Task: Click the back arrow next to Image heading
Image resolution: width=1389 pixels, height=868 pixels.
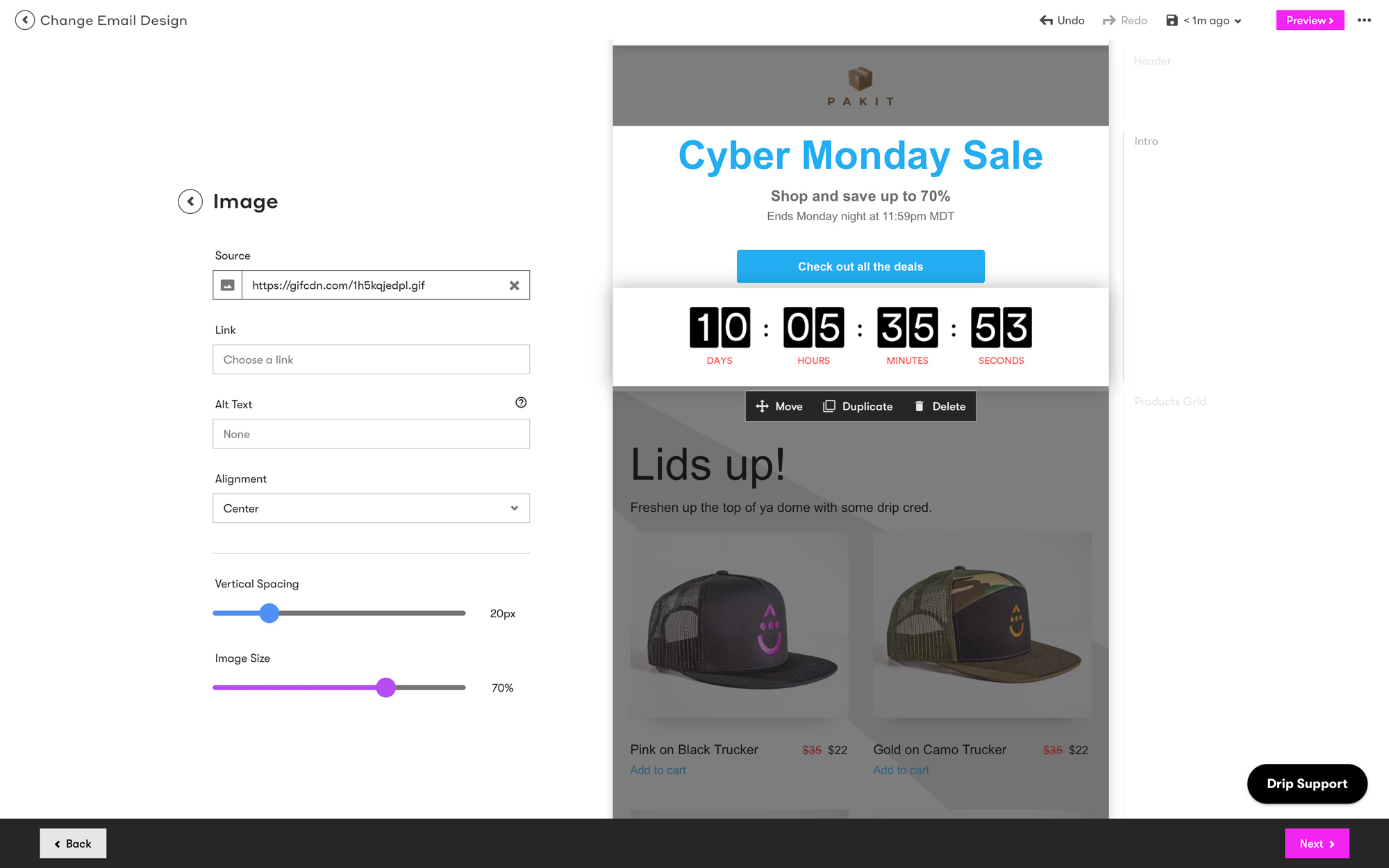Action: (x=190, y=201)
